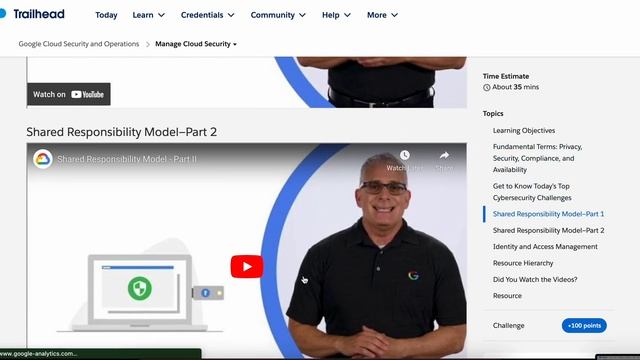Select Shared Responsibility Model–Part 2 topic
The width and height of the screenshot is (640, 360).
pyautogui.click(x=548, y=230)
